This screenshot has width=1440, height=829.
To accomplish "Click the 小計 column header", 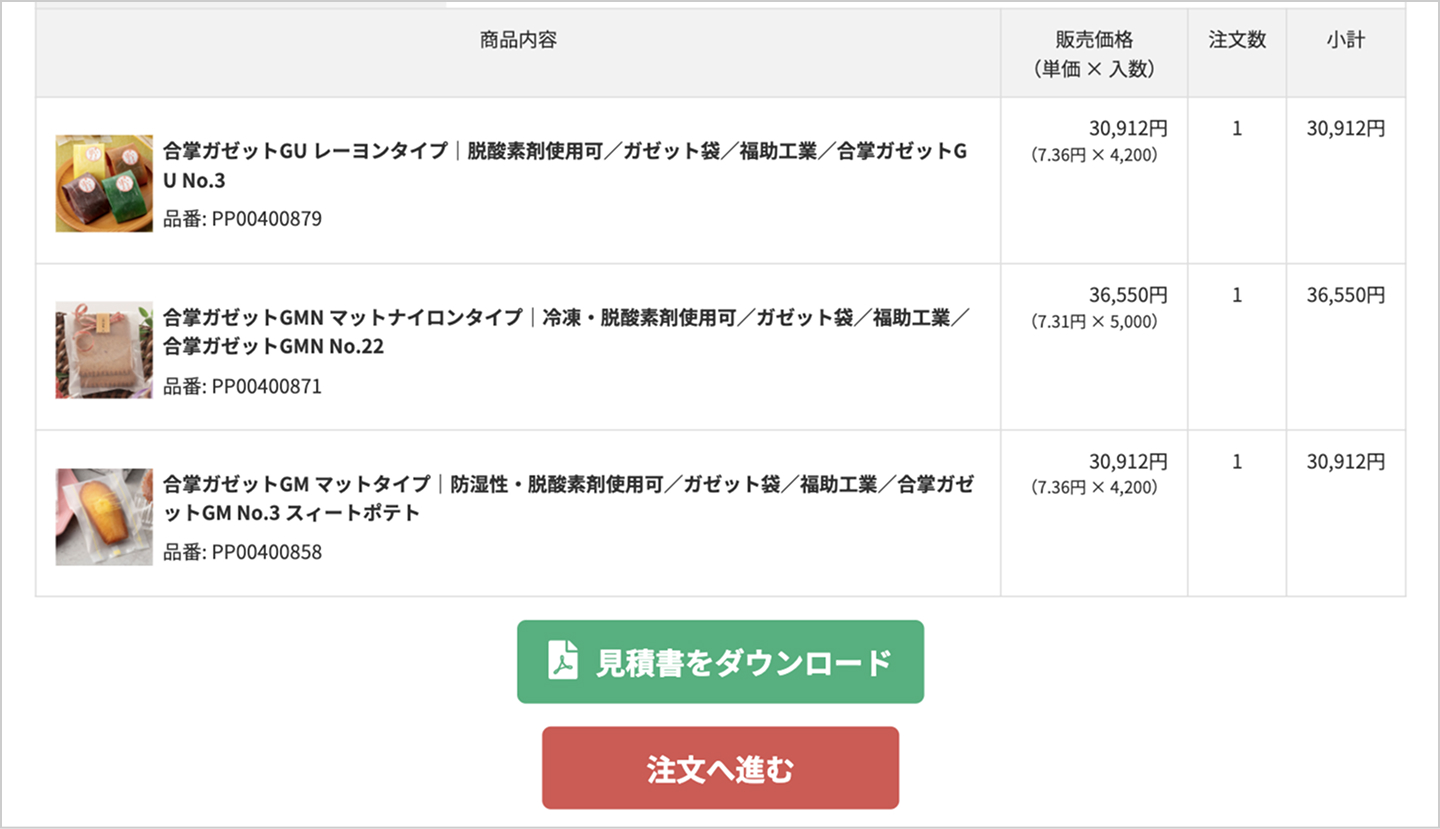I will (1346, 40).
